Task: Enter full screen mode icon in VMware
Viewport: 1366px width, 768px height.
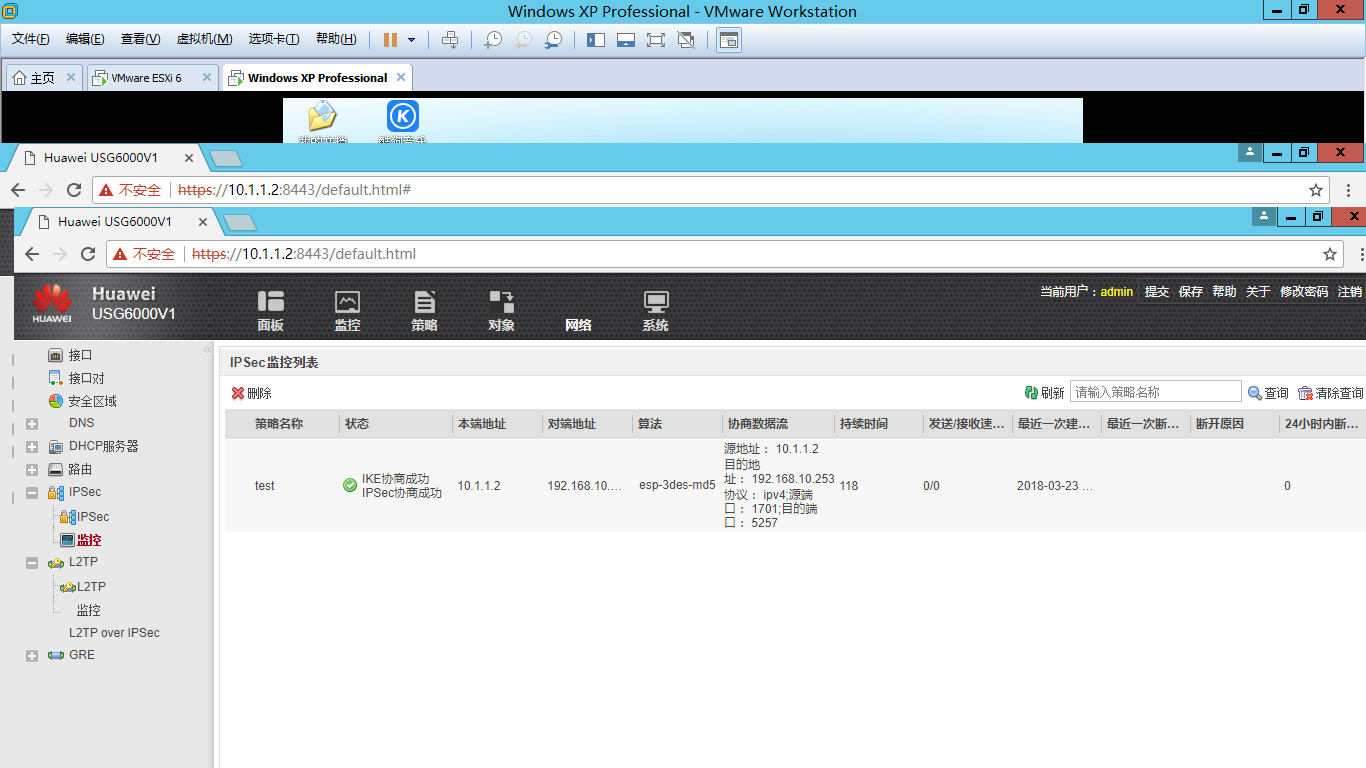Action: coord(656,40)
